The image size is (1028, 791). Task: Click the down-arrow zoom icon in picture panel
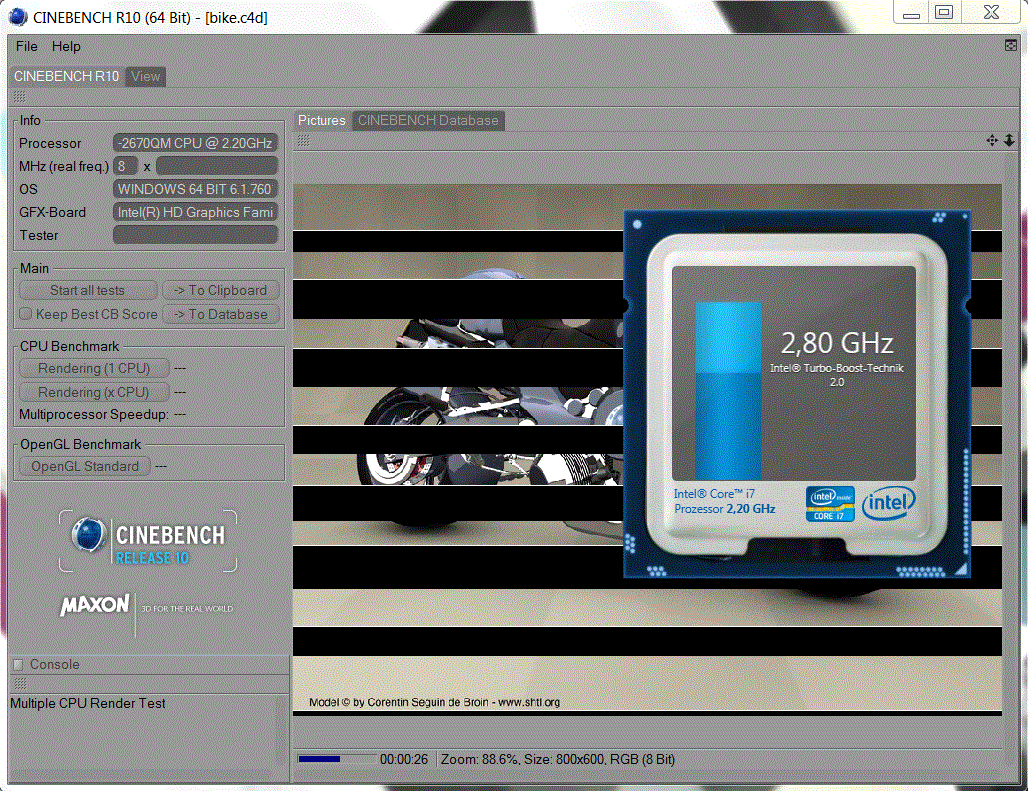[1009, 140]
